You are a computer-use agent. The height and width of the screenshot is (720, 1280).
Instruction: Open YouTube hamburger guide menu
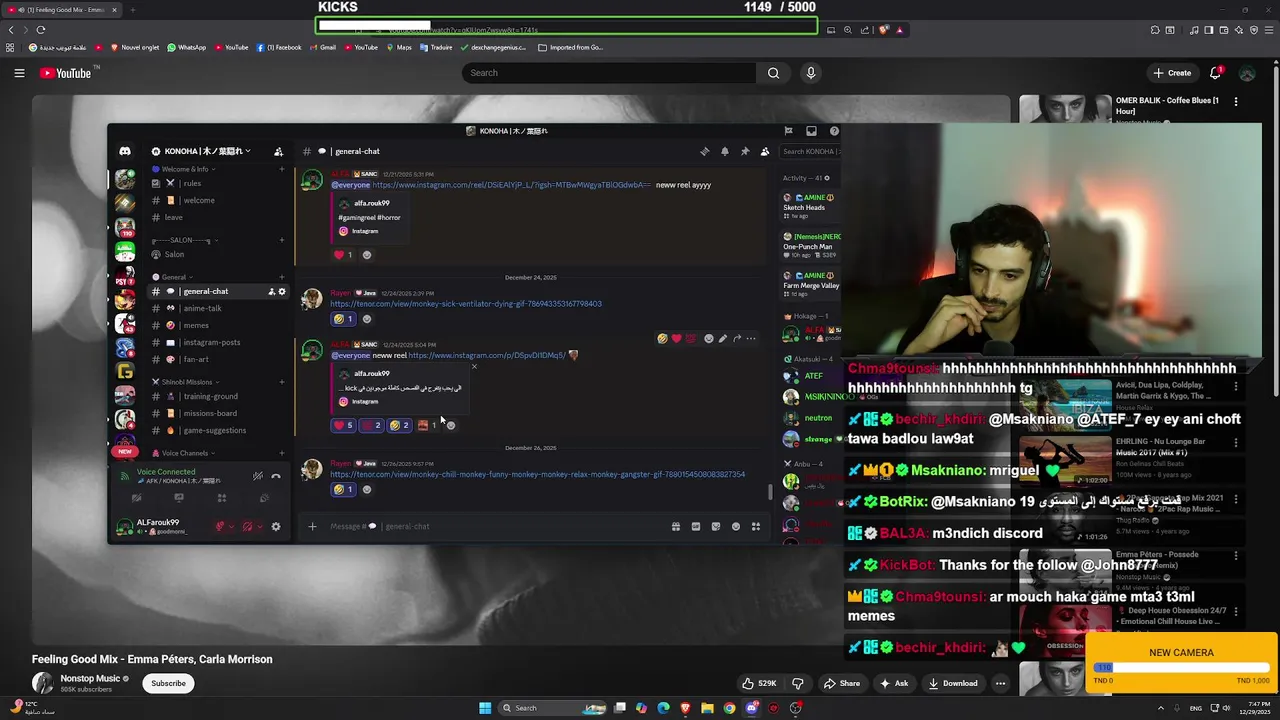pos(19,73)
